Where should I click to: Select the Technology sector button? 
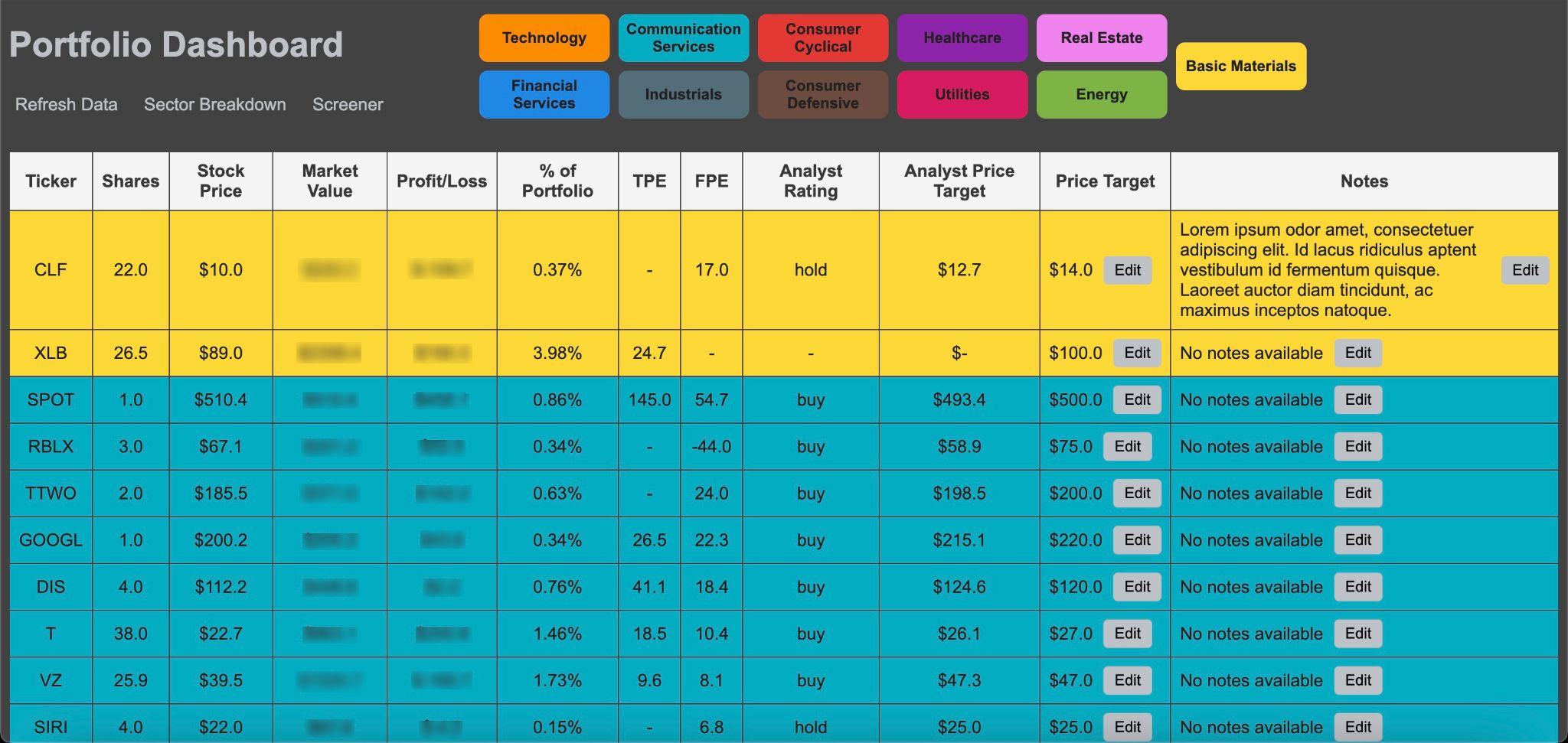tap(544, 37)
